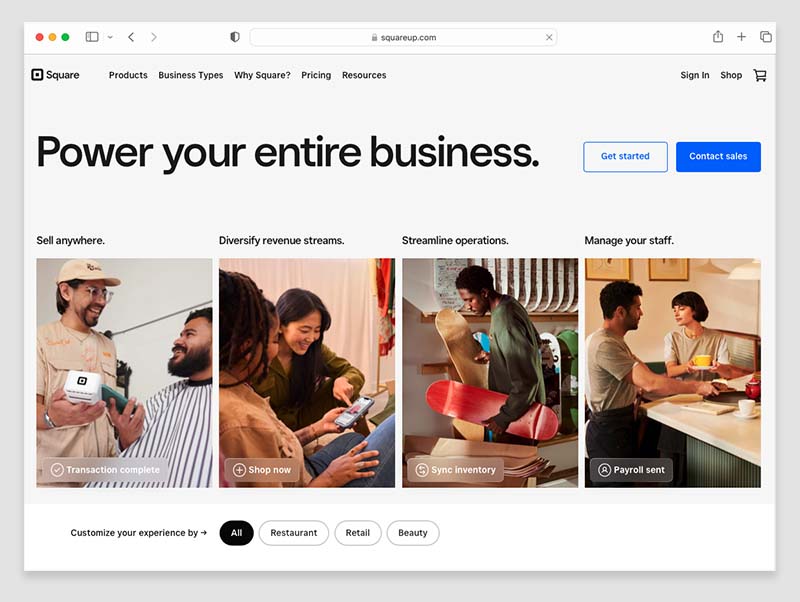Open the Why Square? menu

[262, 75]
